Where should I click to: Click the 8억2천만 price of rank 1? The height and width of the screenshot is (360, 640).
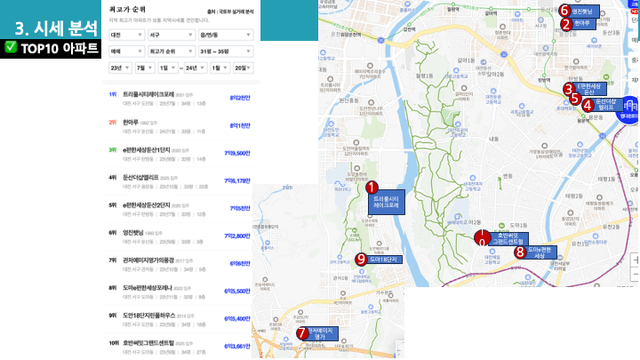240,98
